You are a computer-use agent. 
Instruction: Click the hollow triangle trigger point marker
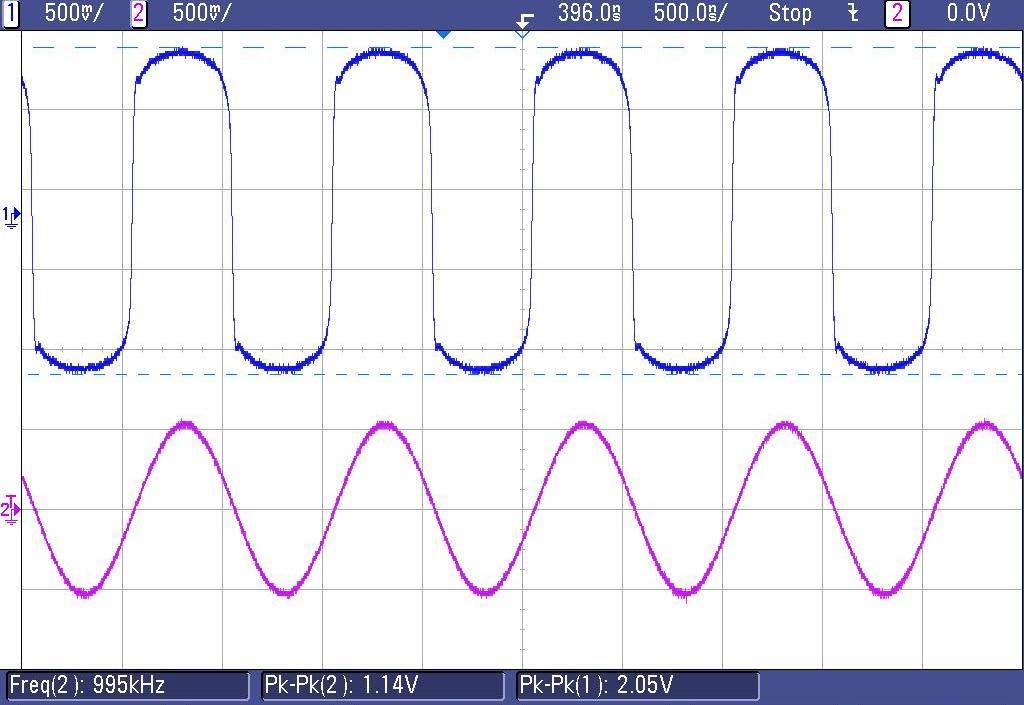tap(522, 34)
